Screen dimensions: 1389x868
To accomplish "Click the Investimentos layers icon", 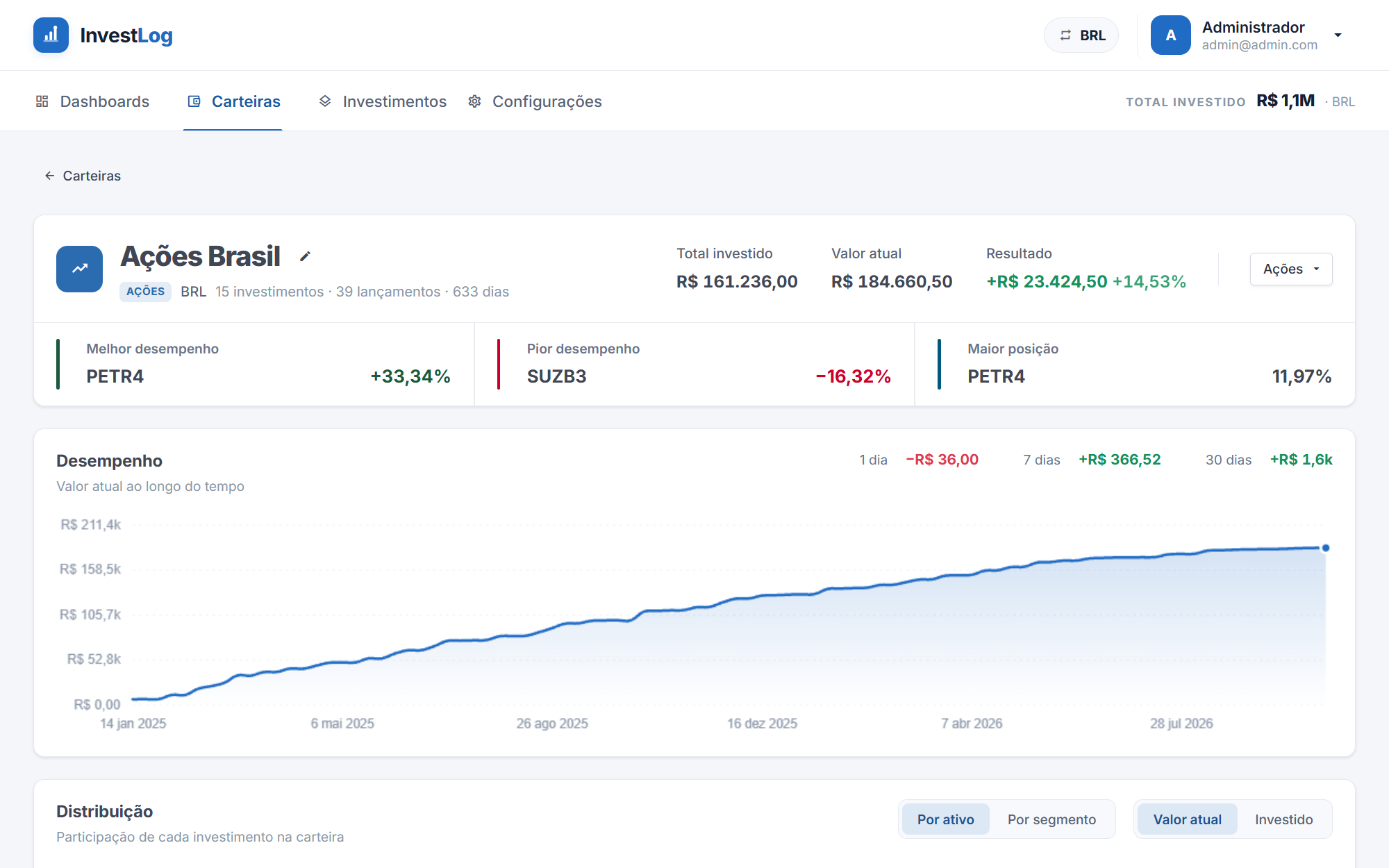I will click(x=325, y=101).
